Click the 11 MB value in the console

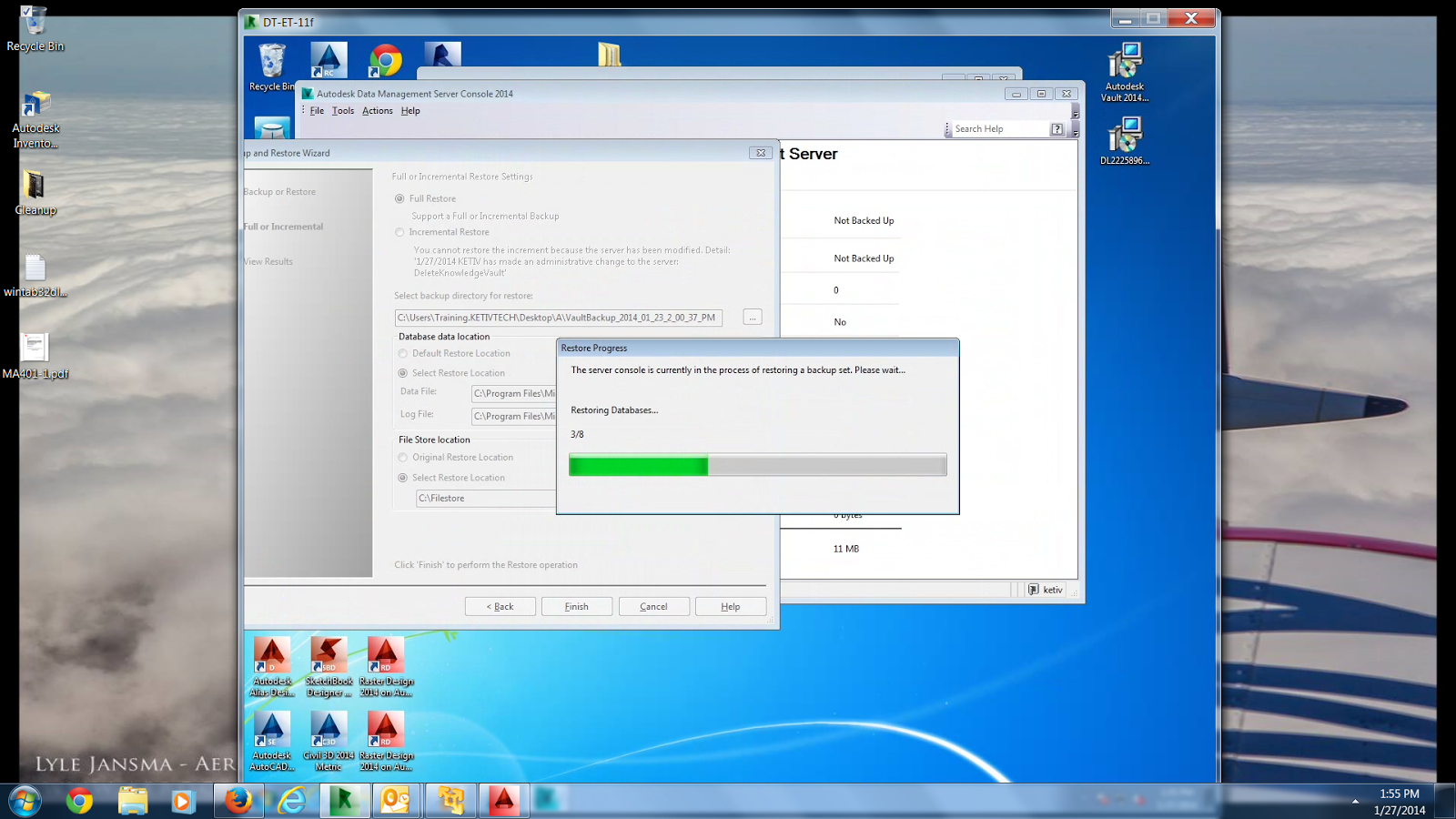coord(846,549)
